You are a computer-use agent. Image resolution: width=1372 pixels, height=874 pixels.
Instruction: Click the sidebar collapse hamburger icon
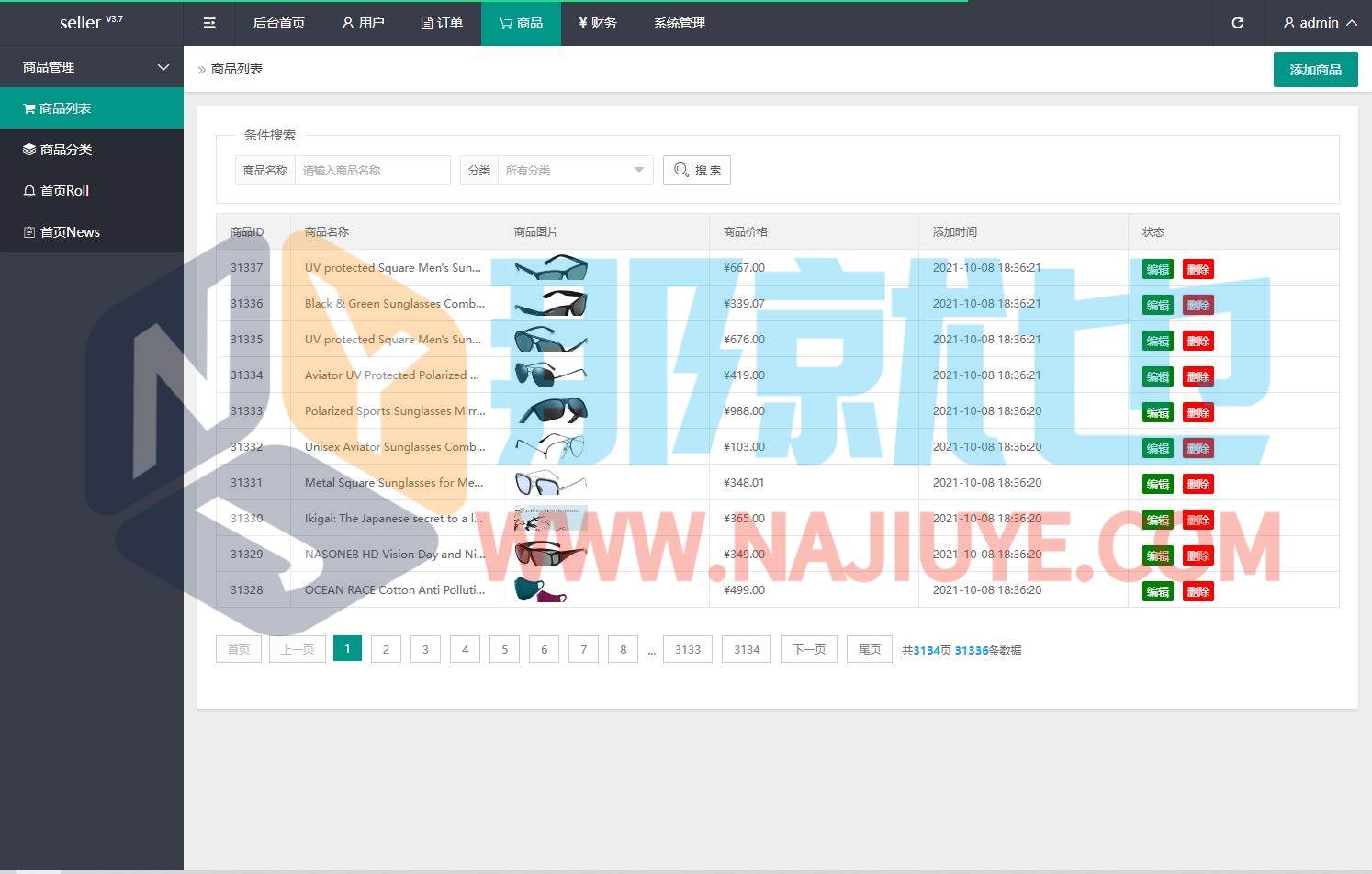coord(209,23)
